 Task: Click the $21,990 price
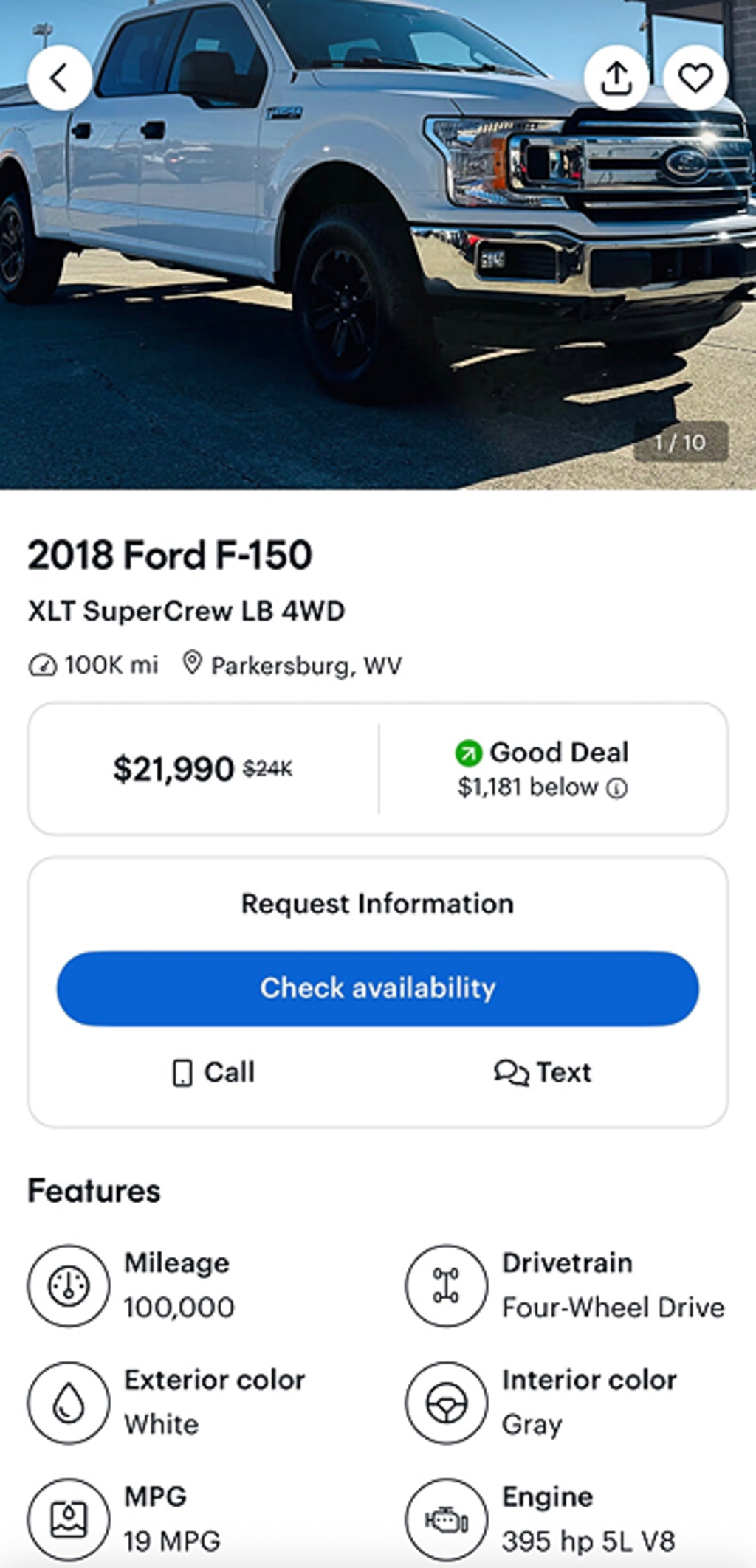[x=173, y=769]
